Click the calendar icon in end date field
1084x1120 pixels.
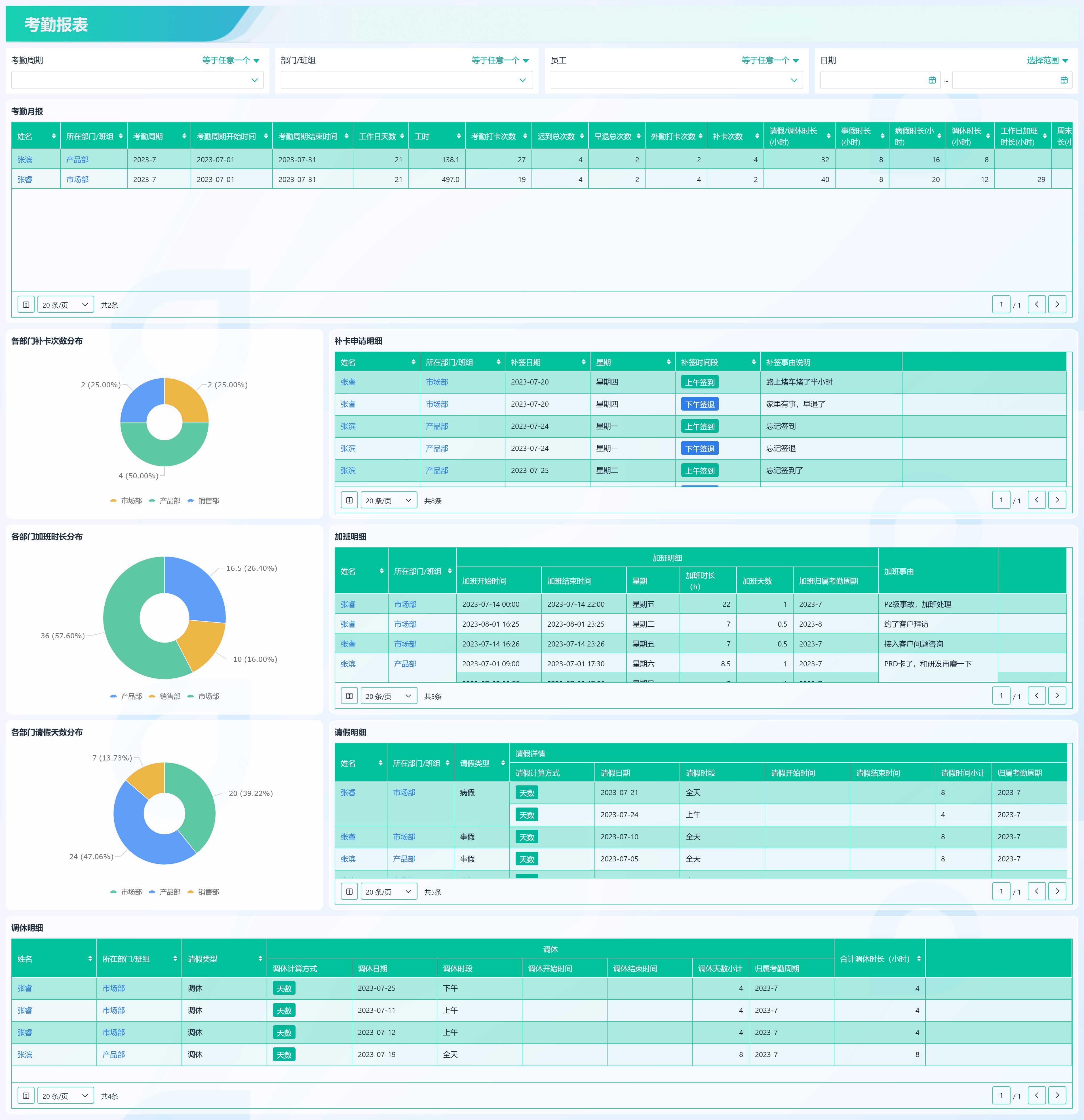[1063, 81]
